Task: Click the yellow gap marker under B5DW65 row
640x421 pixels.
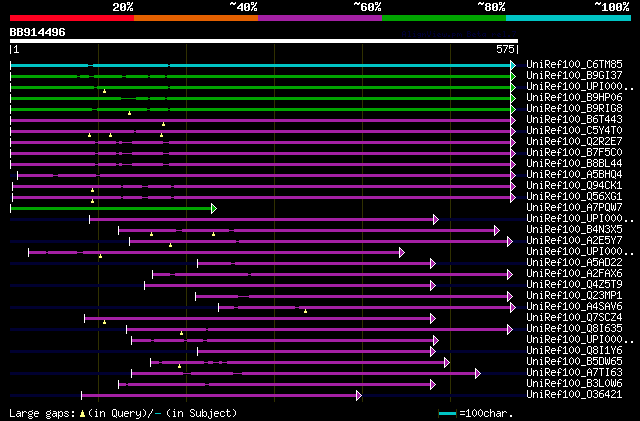Action: (180, 366)
